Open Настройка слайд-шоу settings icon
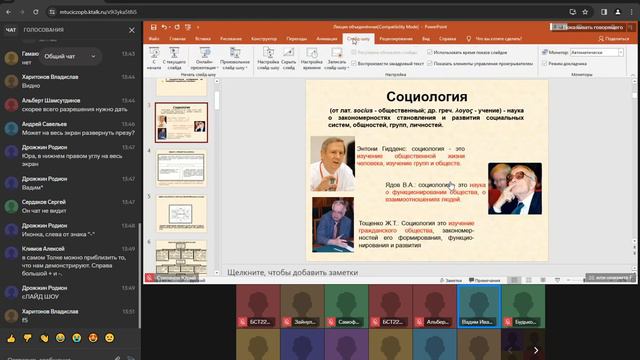640x360 pixels. pos(268,58)
